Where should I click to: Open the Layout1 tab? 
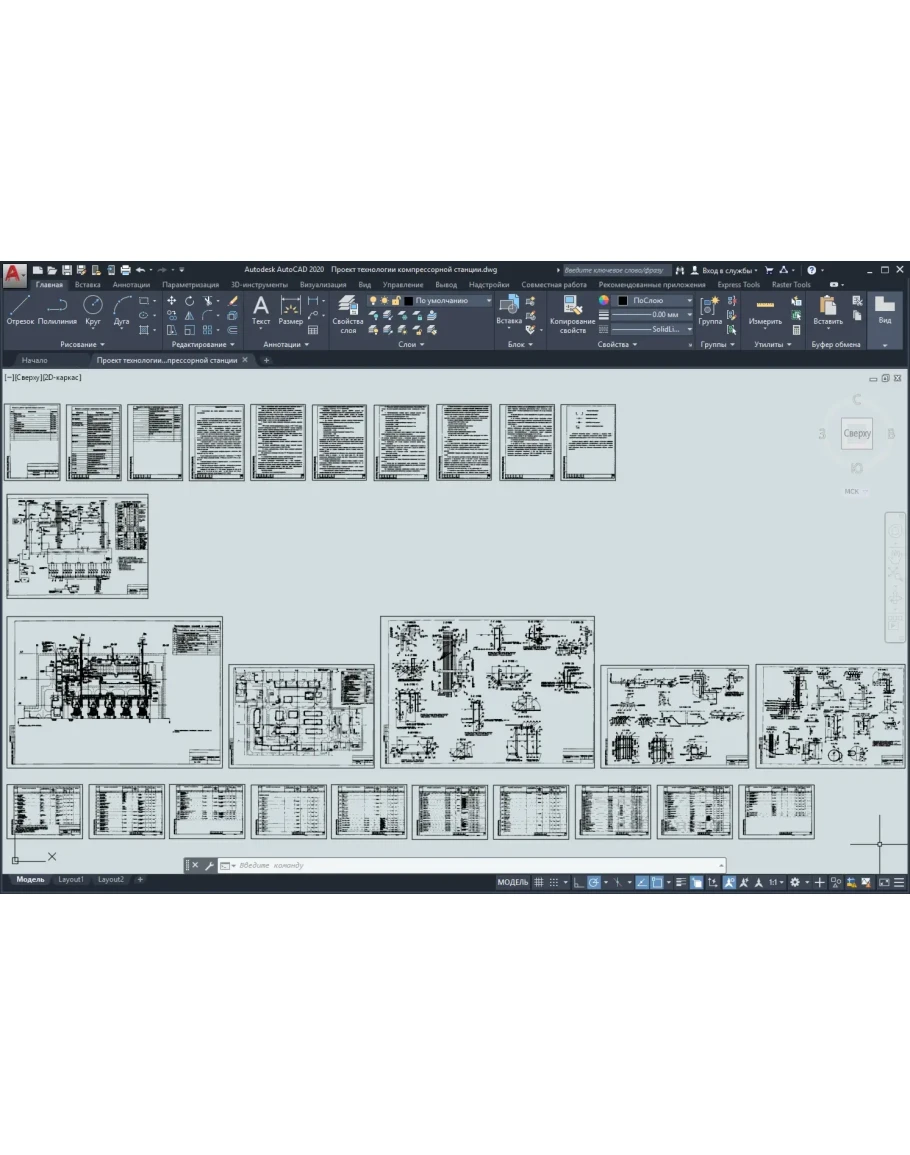click(71, 879)
